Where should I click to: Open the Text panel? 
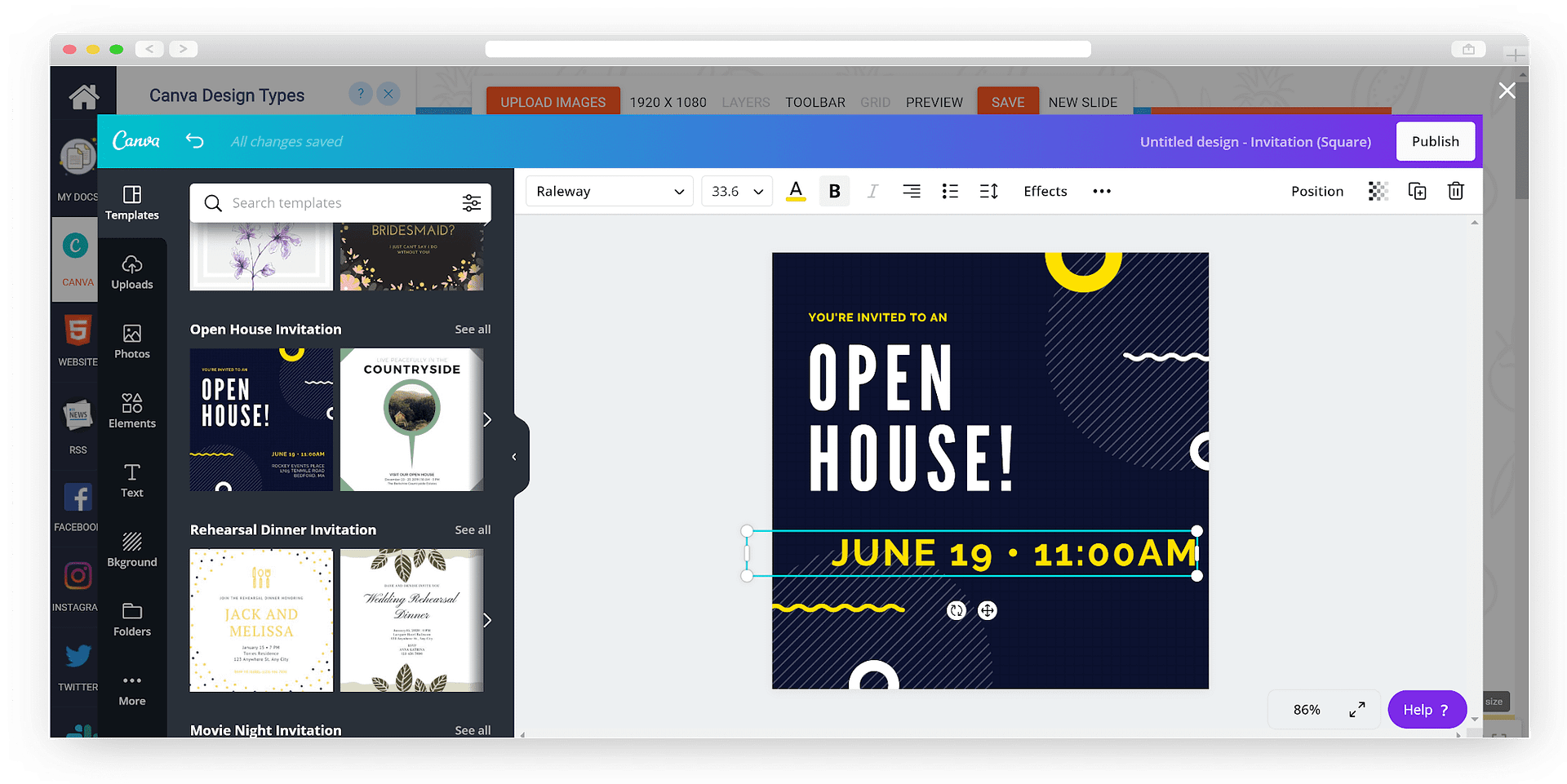pyautogui.click(x=132, y=481)
